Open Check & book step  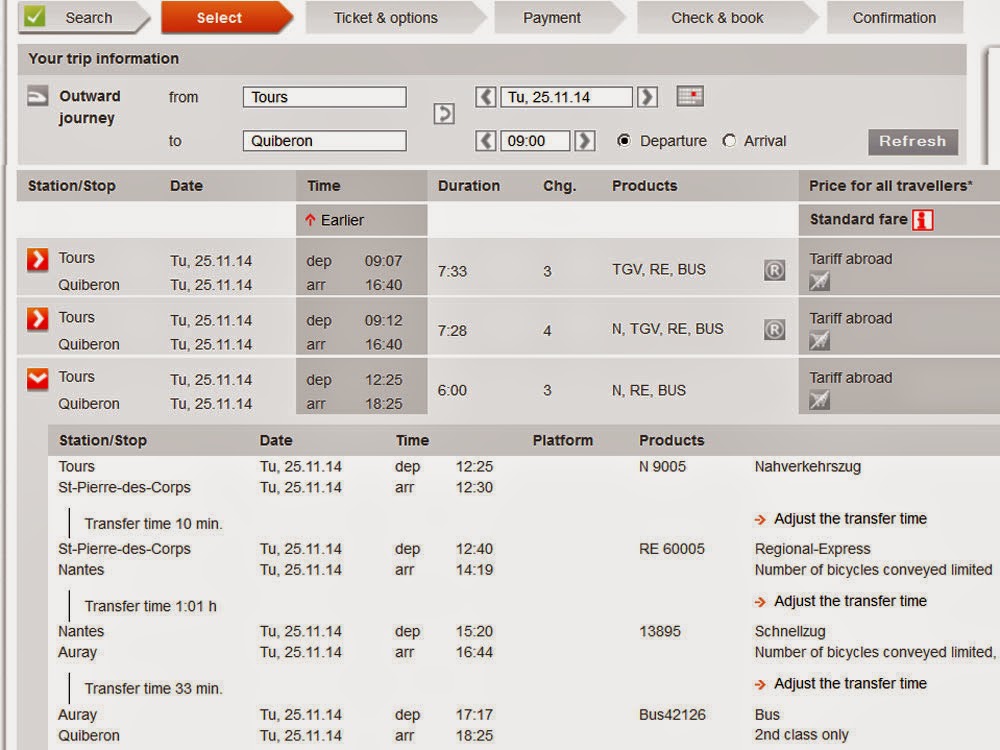click(726, 17)
